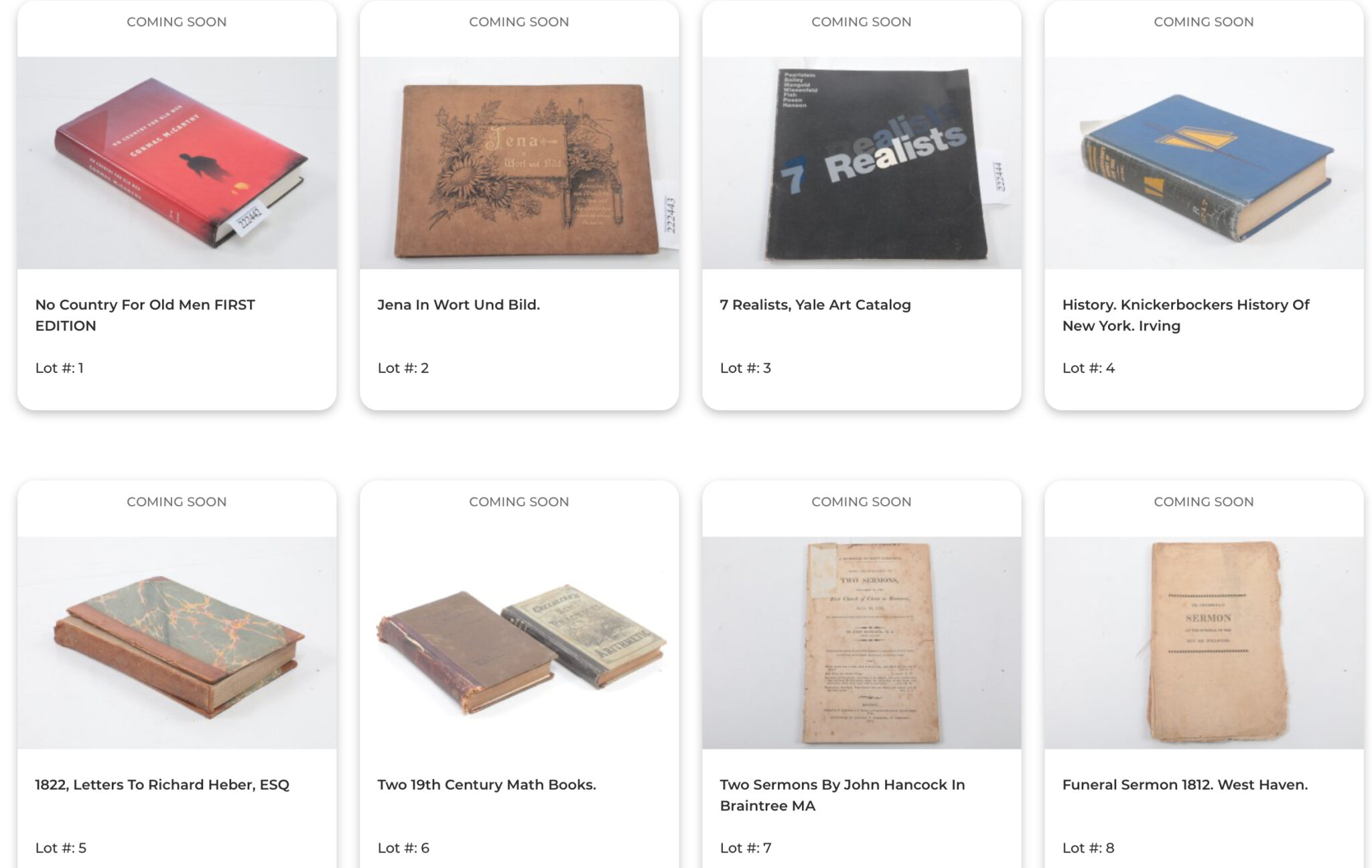Click the 1822, Letters To Richard Heber title

[162, 785]
